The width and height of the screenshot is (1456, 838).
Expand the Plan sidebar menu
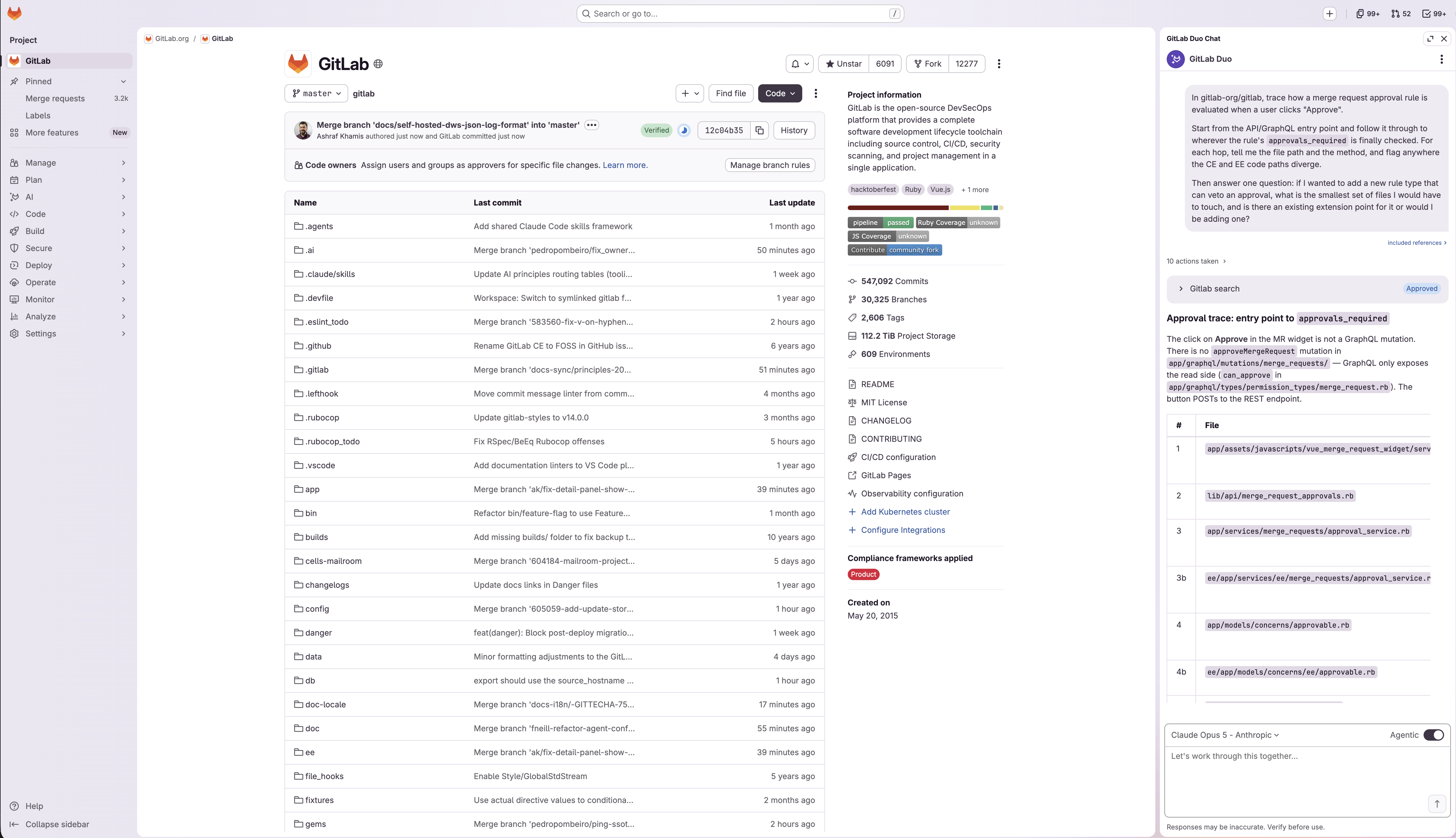69,180
